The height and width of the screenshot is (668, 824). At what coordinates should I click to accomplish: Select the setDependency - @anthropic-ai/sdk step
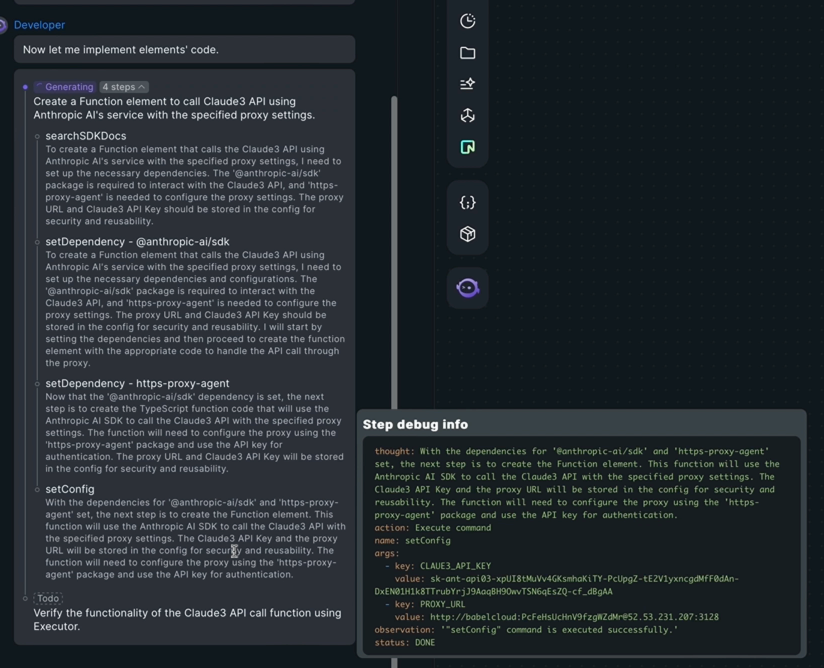click(137, 242)
